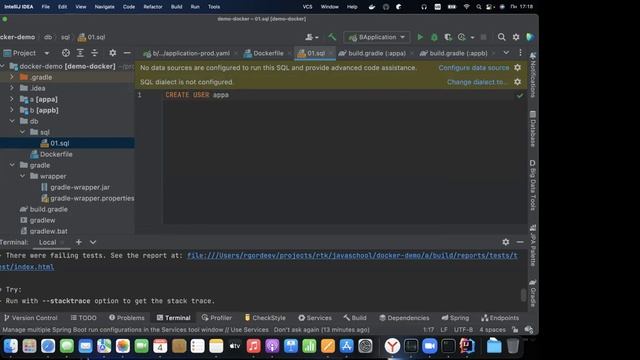The image size is (640, 360).
Task: Click green inspection checkmark in editor
Action: pos(520,96)
